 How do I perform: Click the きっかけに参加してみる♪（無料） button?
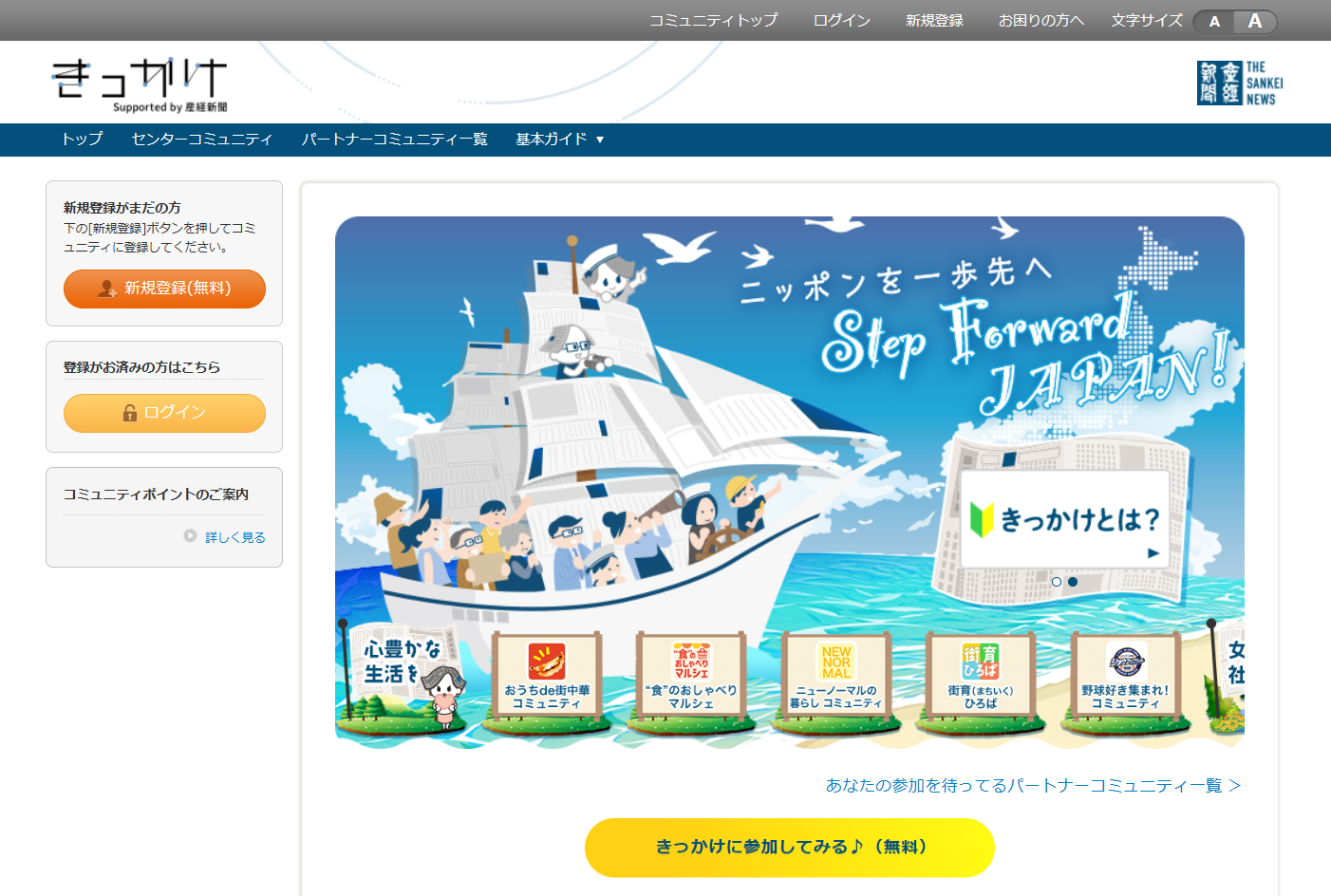point(790,847)
